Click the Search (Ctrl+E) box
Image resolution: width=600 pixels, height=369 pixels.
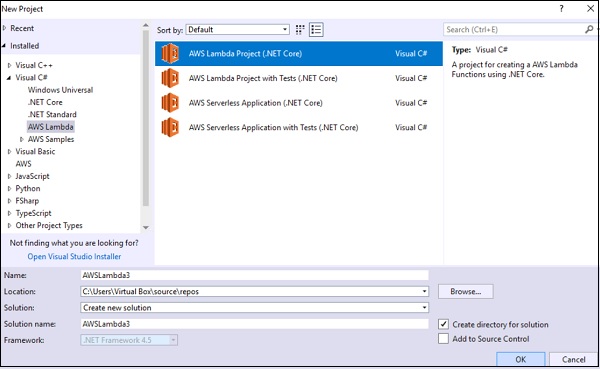click(515, 29)
